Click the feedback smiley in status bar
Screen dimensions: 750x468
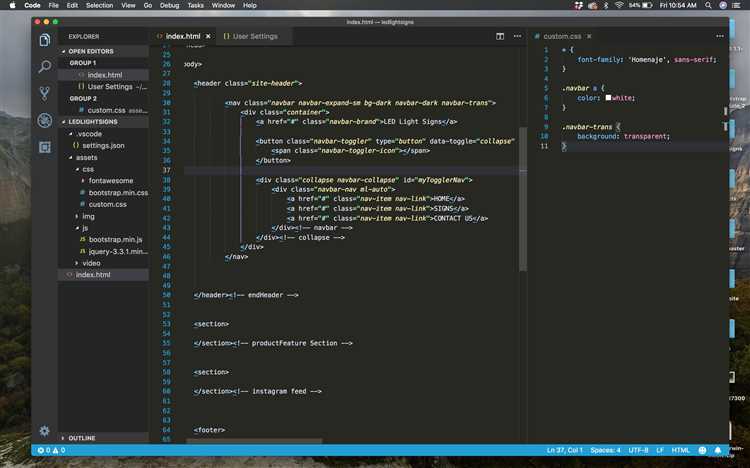coord(704,450)
